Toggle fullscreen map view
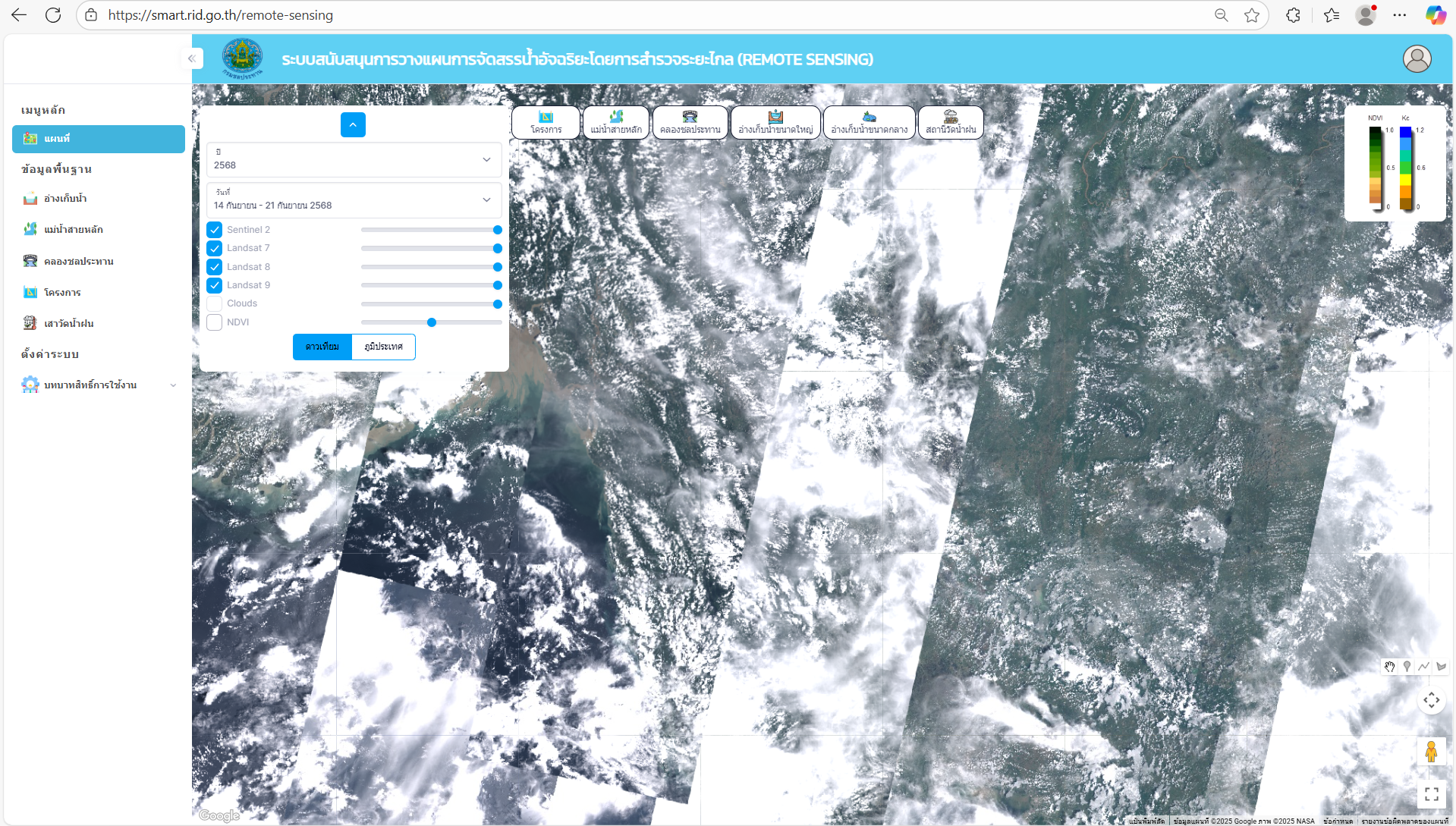 point(1431,794)
